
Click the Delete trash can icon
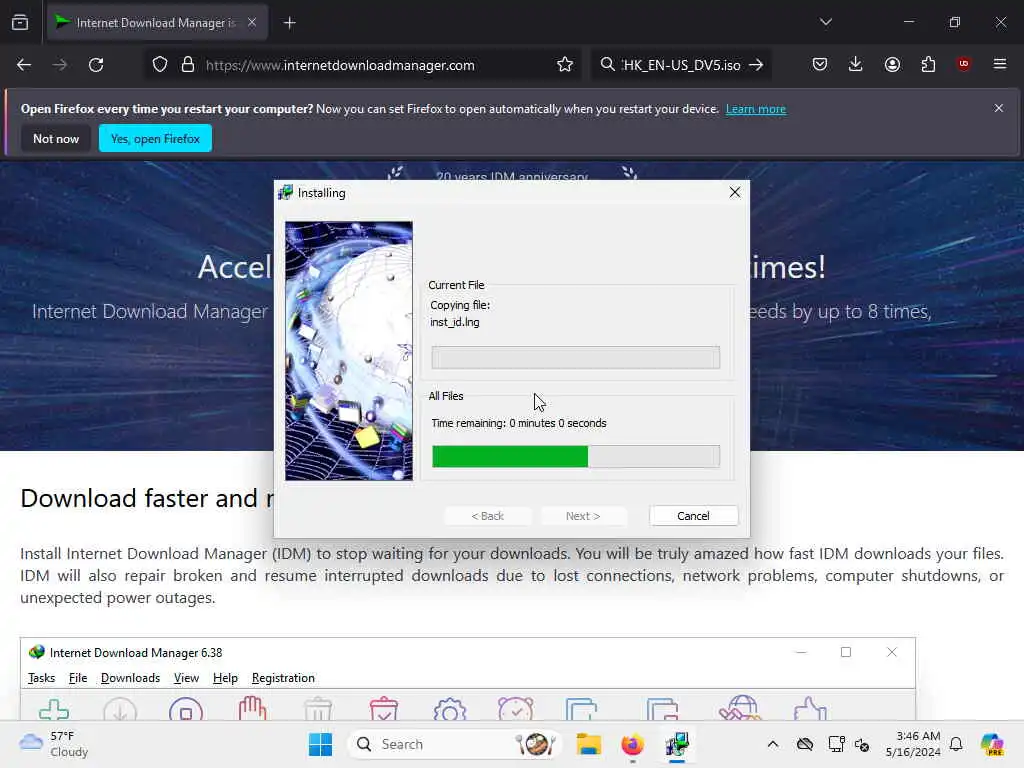click(x=318, y=709)
